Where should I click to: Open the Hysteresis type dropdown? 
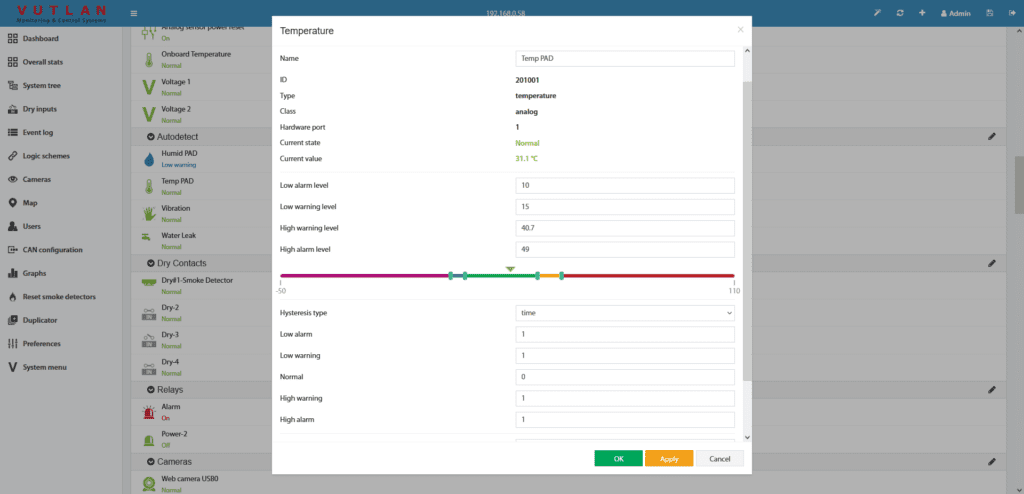point(625,313)
